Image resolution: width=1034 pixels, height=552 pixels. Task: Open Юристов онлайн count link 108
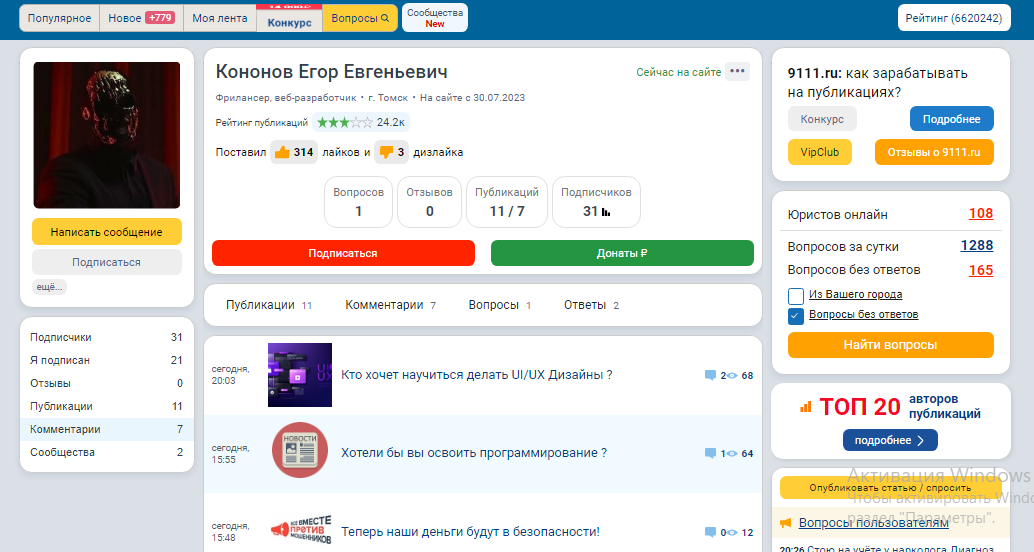tap(980, 214)
